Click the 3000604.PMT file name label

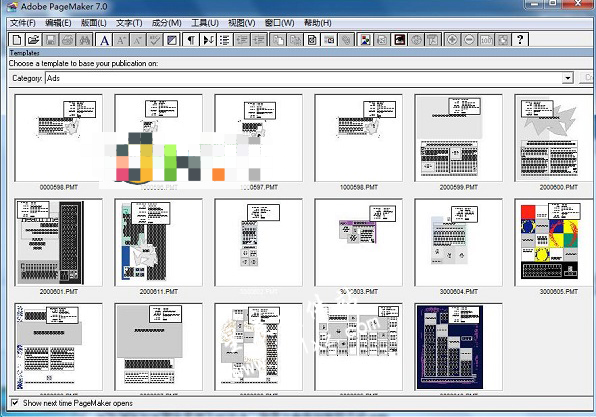pos(459,292)
